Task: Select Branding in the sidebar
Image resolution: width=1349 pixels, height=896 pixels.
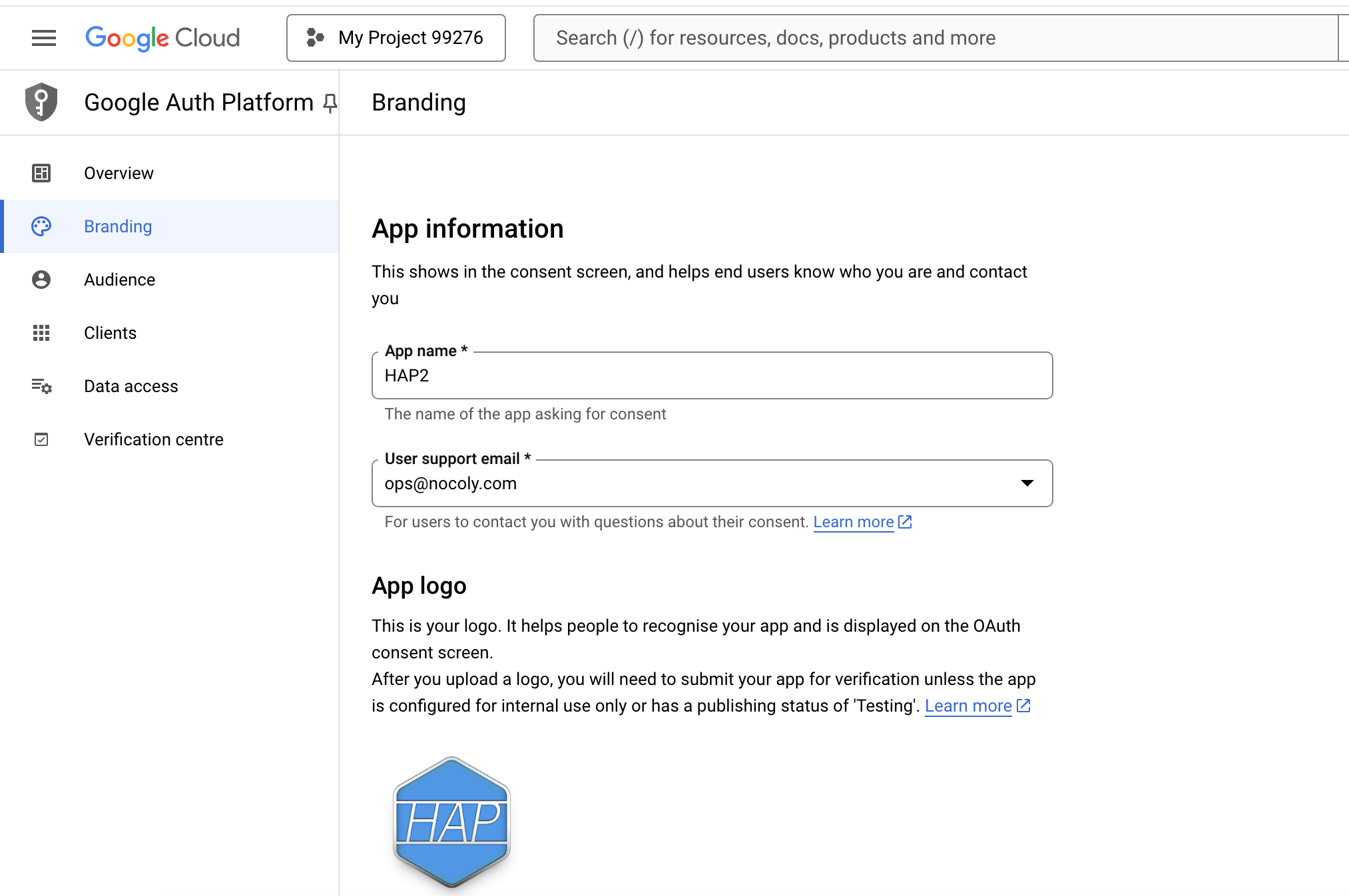Action: point(170,226)
